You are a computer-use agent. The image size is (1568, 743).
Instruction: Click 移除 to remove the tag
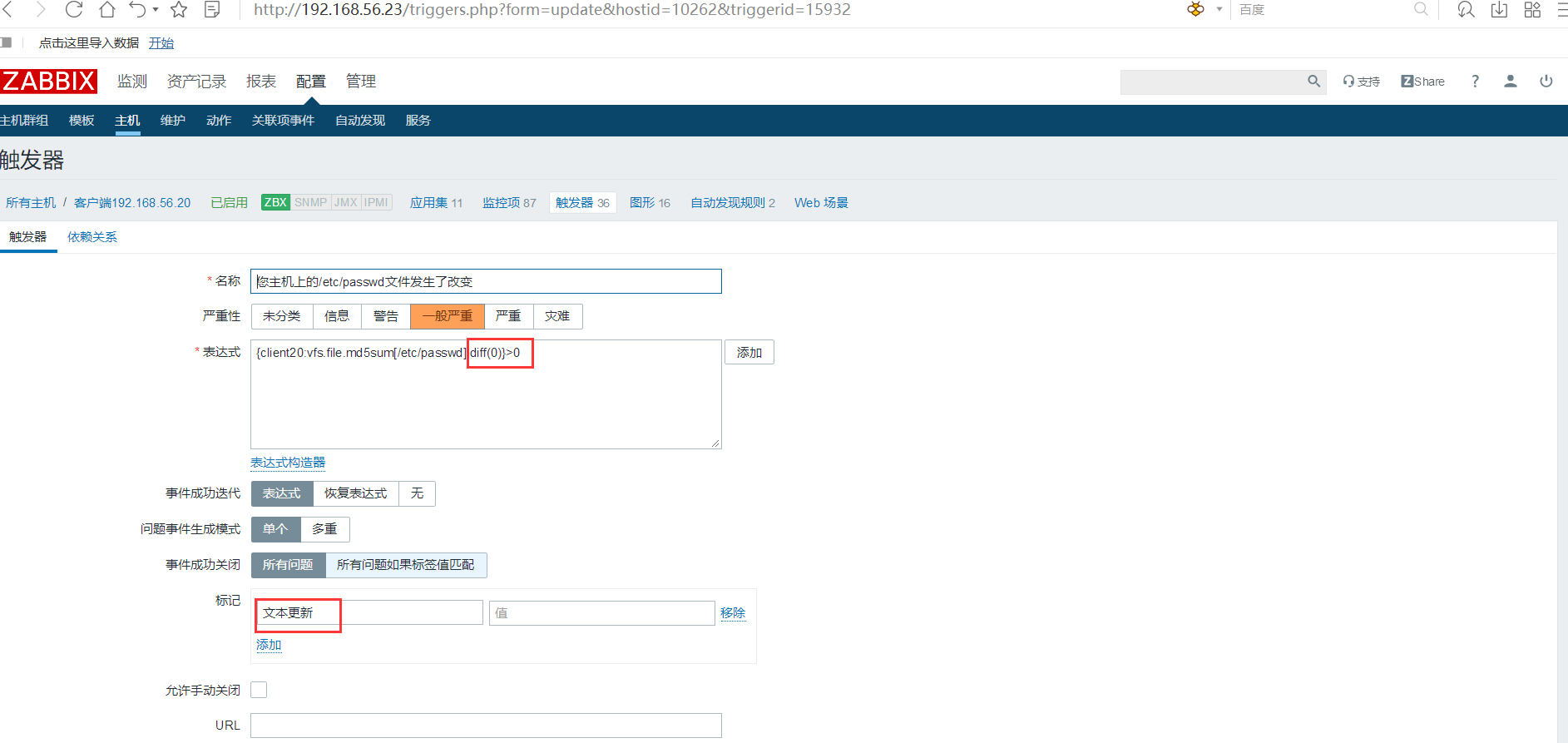point(733,613)
